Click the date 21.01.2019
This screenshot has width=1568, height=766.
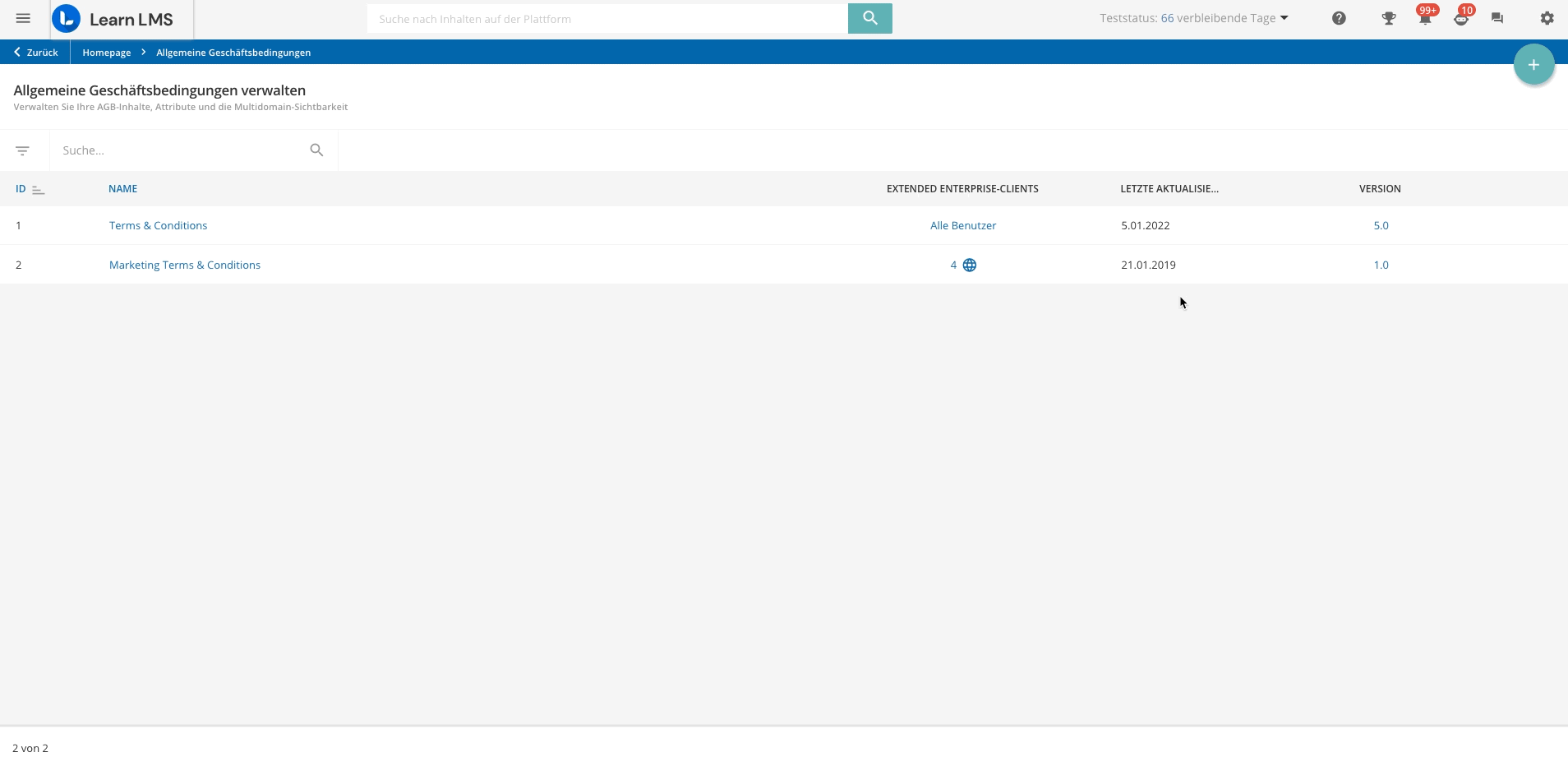(x=1148, y=265)
